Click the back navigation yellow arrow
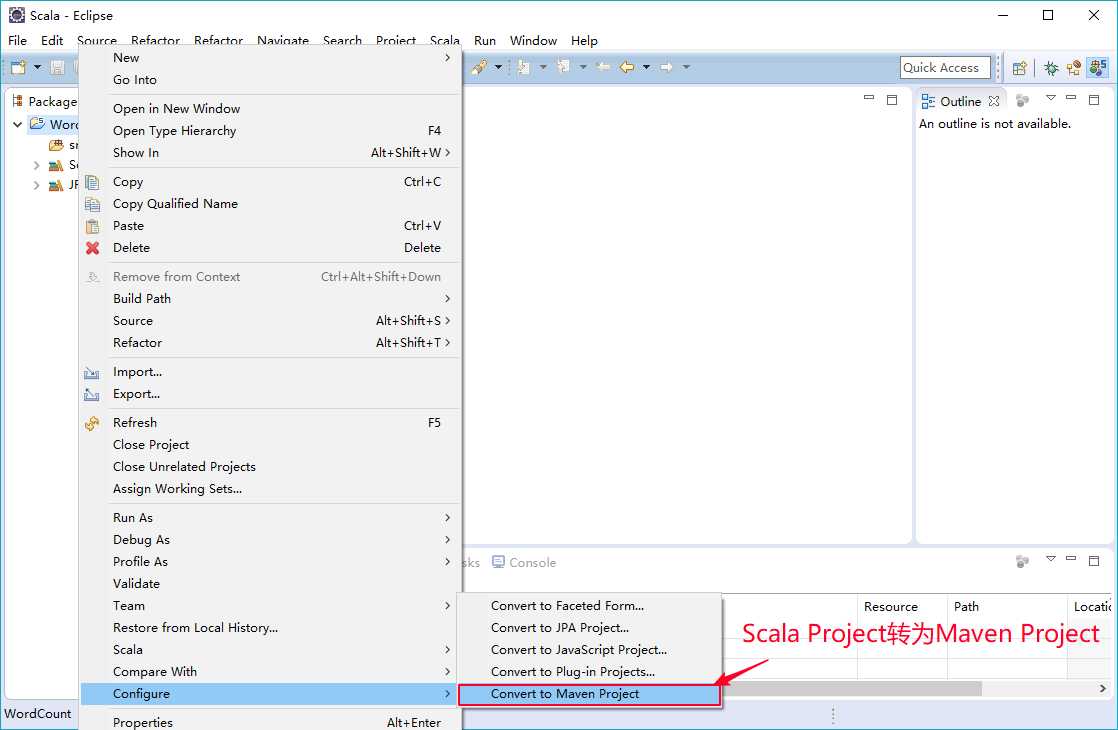Image resolution: width=1118 pixels, height=730 pixels. pos(627,67)
